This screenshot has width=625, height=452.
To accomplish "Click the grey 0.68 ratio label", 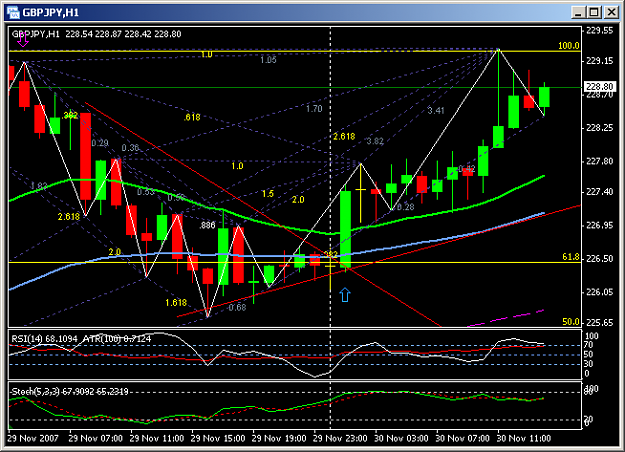I will [x=237, y=307].
